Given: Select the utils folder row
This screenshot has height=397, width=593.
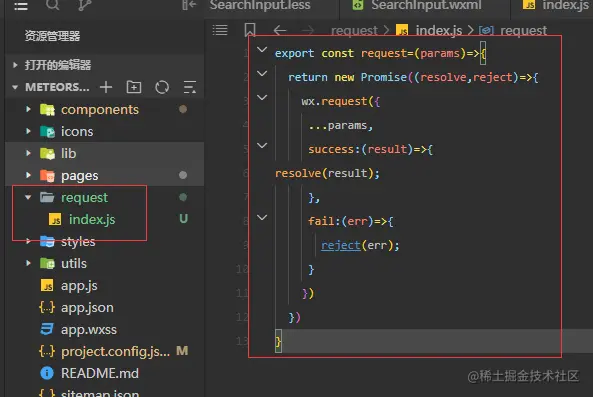Looking at the screenshot, I should tap(104, 263).
